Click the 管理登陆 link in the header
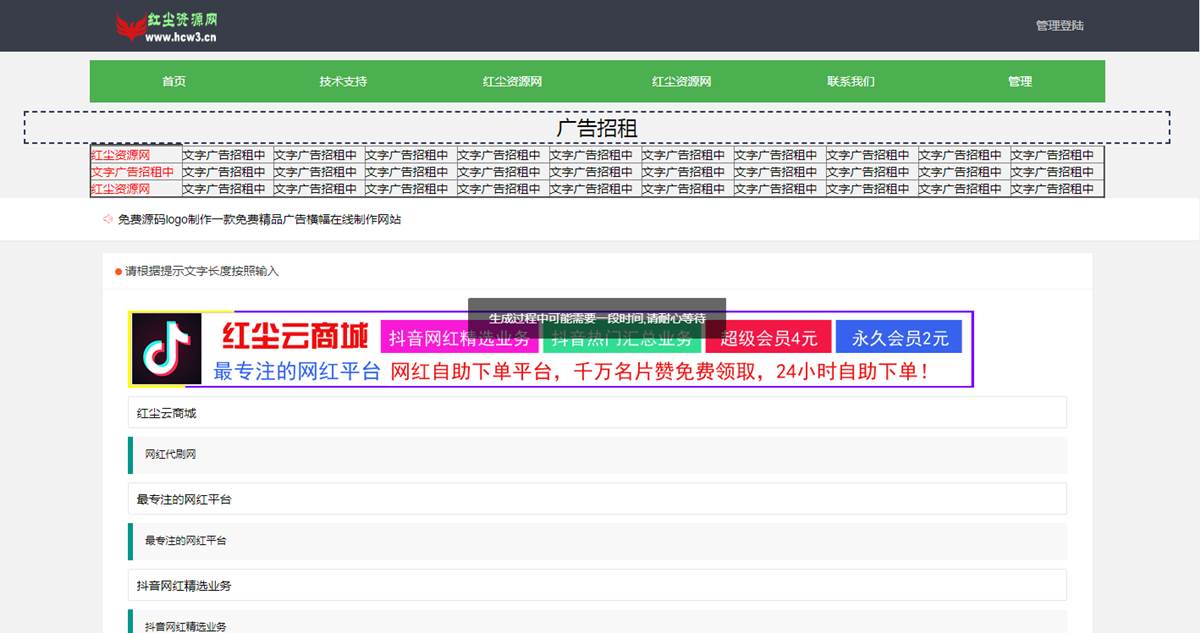Image resolution: width=1200 pixels, height=633 pixels. click(1060, 26)
